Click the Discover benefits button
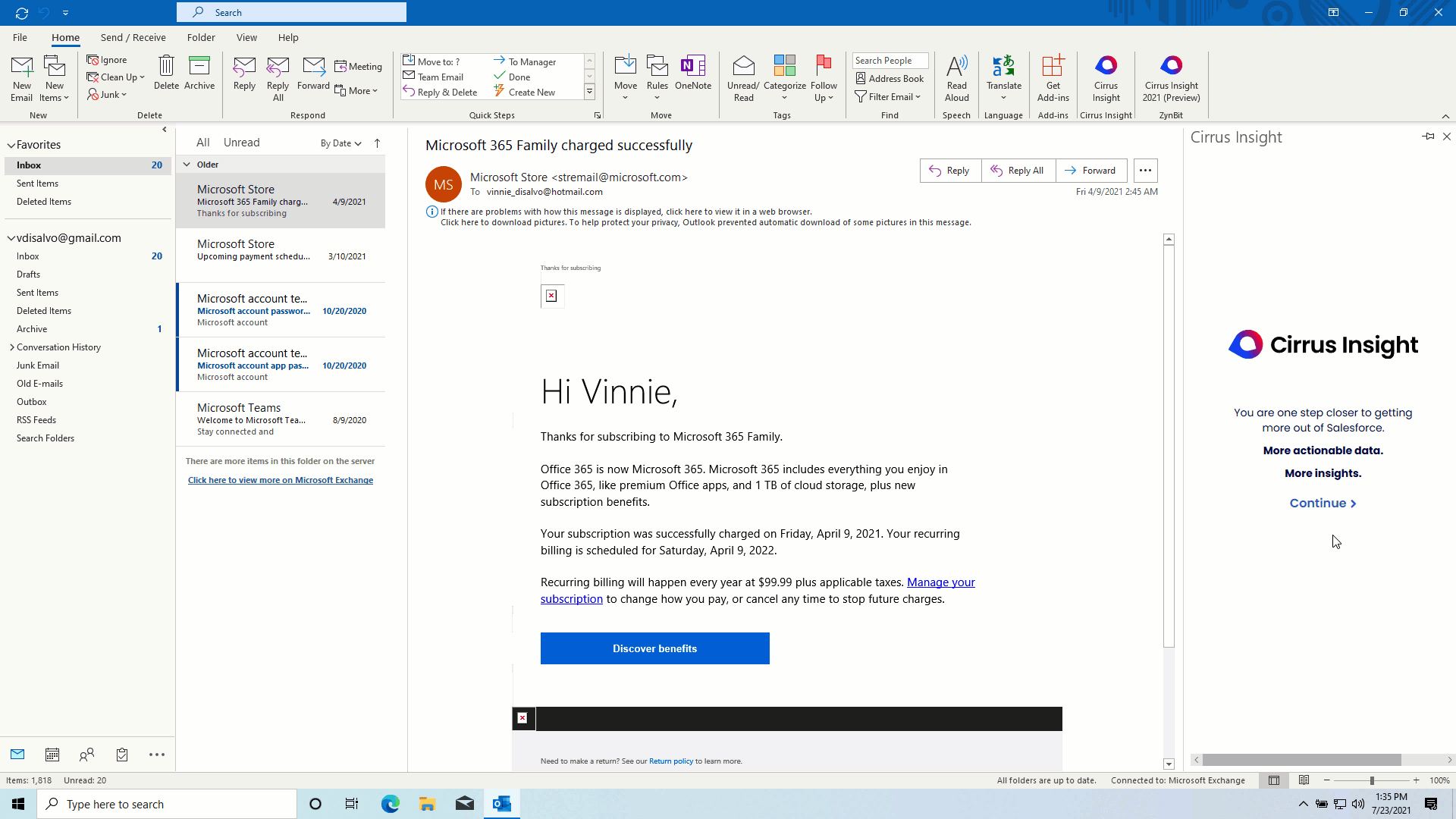The image size is (1456, 819). (654, 648)
